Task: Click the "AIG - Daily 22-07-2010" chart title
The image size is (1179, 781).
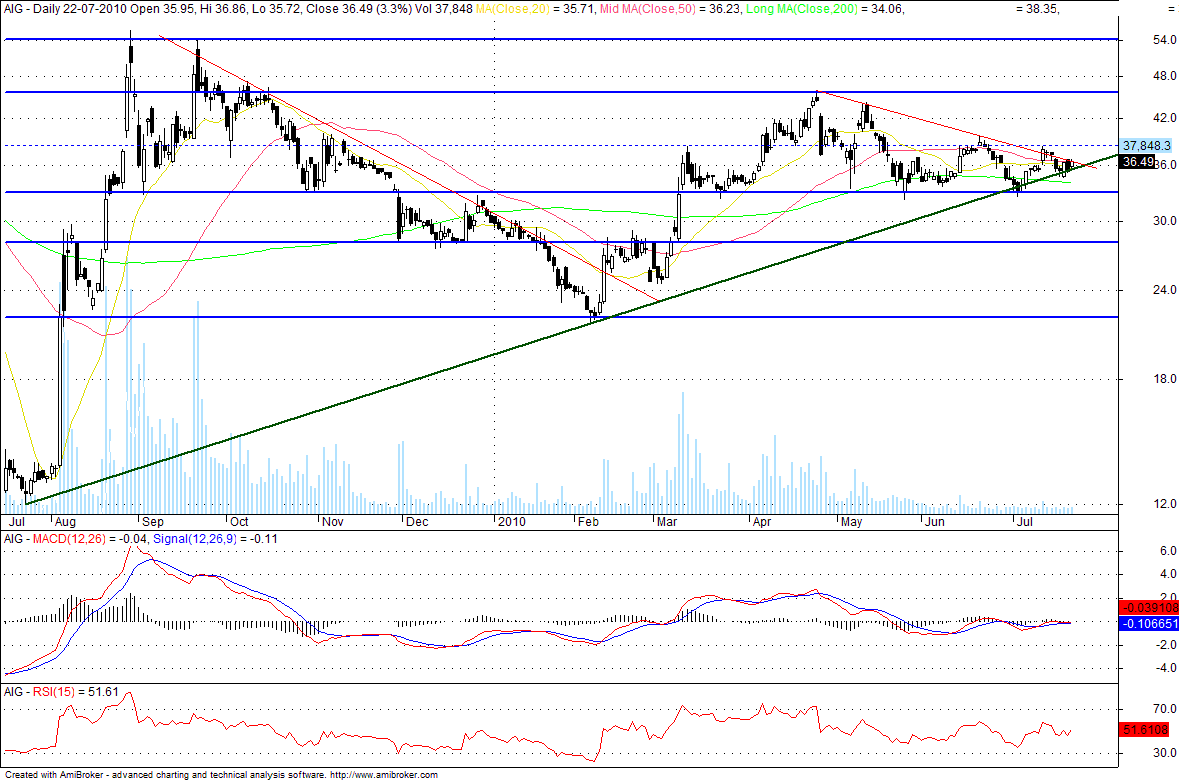Action: 65,9
